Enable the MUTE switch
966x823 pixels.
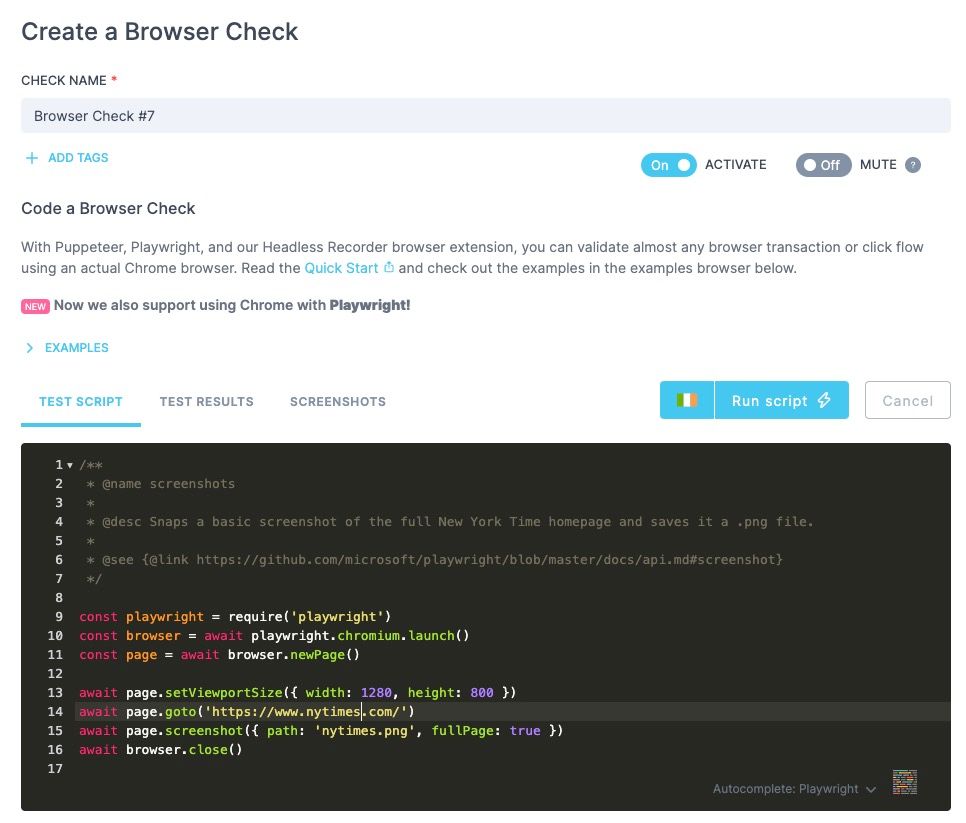823,164
